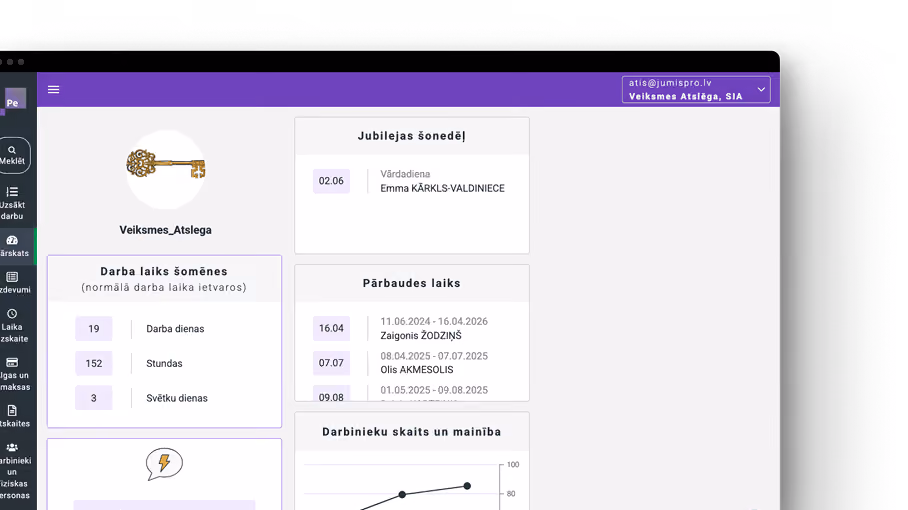Click the 19 Darba dienas value
This screenshot has height=510, width=908.
click(x=94, y=329)
